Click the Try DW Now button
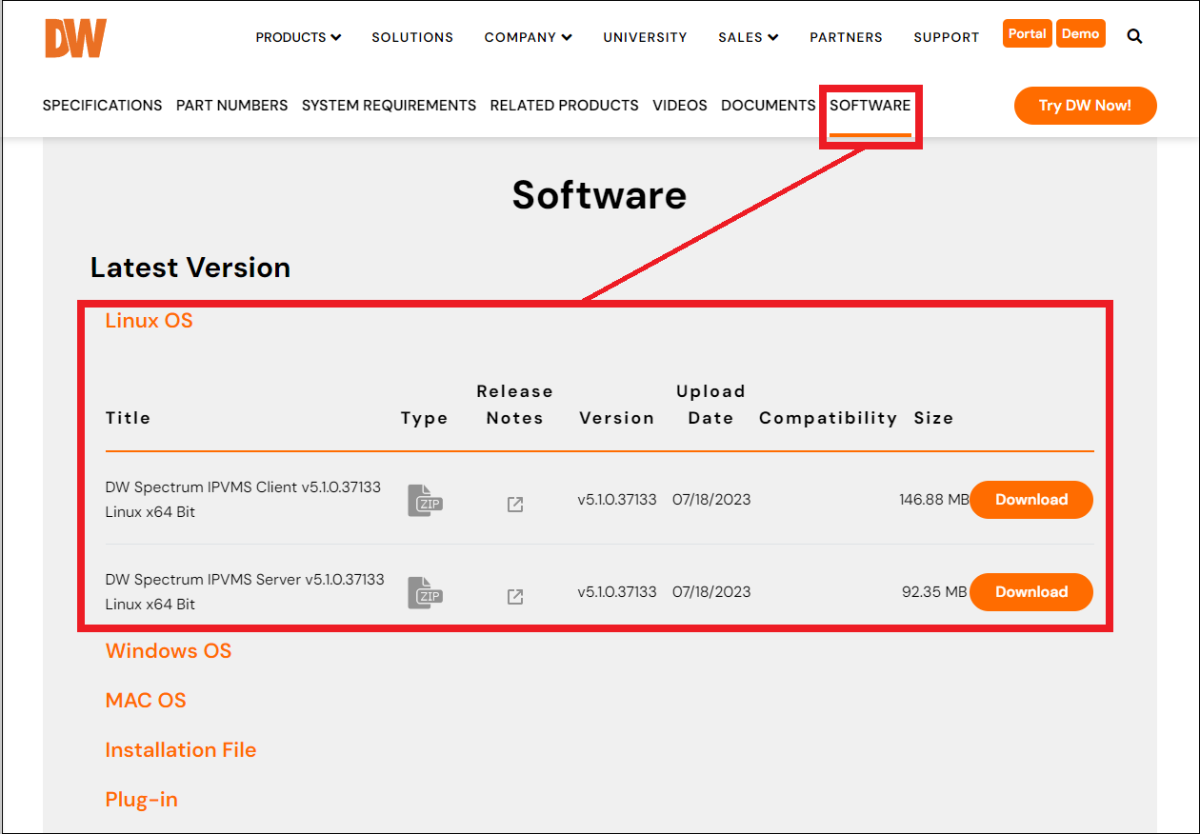Viewport: 1200px width, 834px height. pos(1085,105)
